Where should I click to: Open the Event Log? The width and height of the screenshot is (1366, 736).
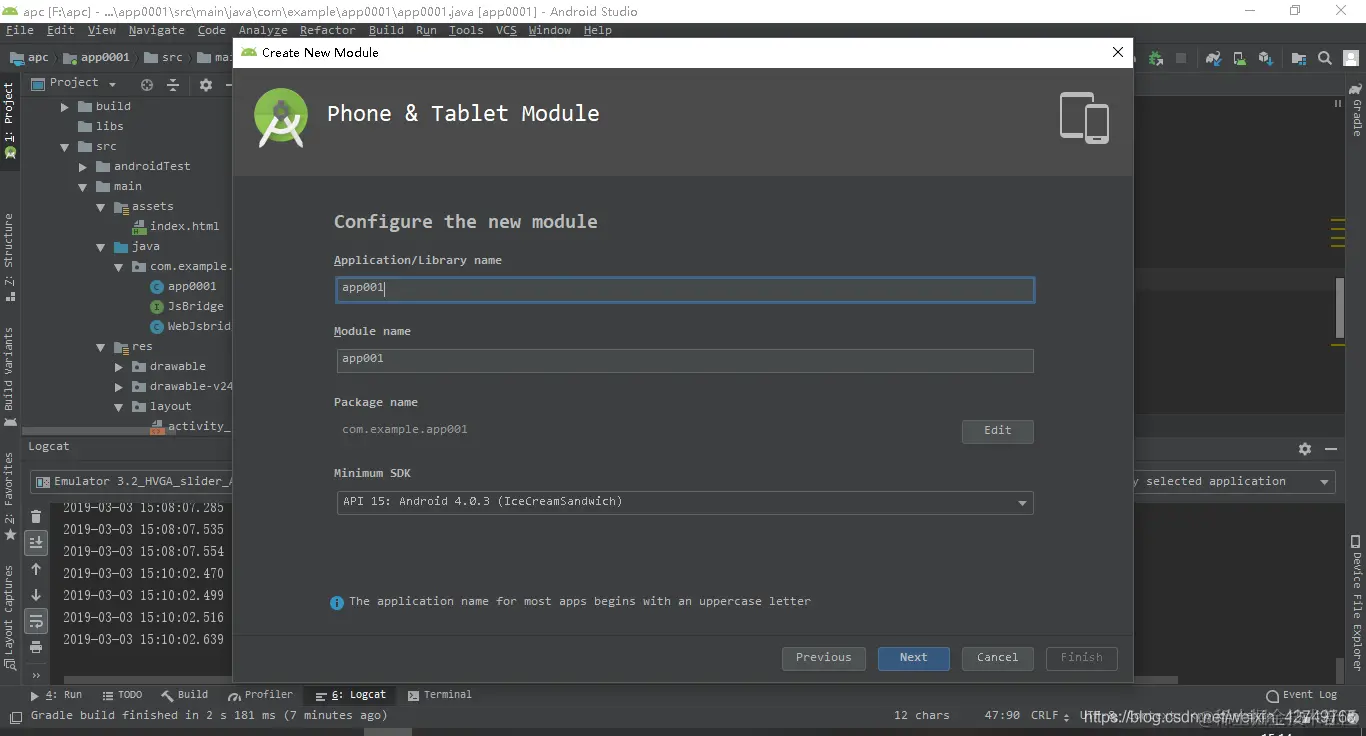point(1301,695)
